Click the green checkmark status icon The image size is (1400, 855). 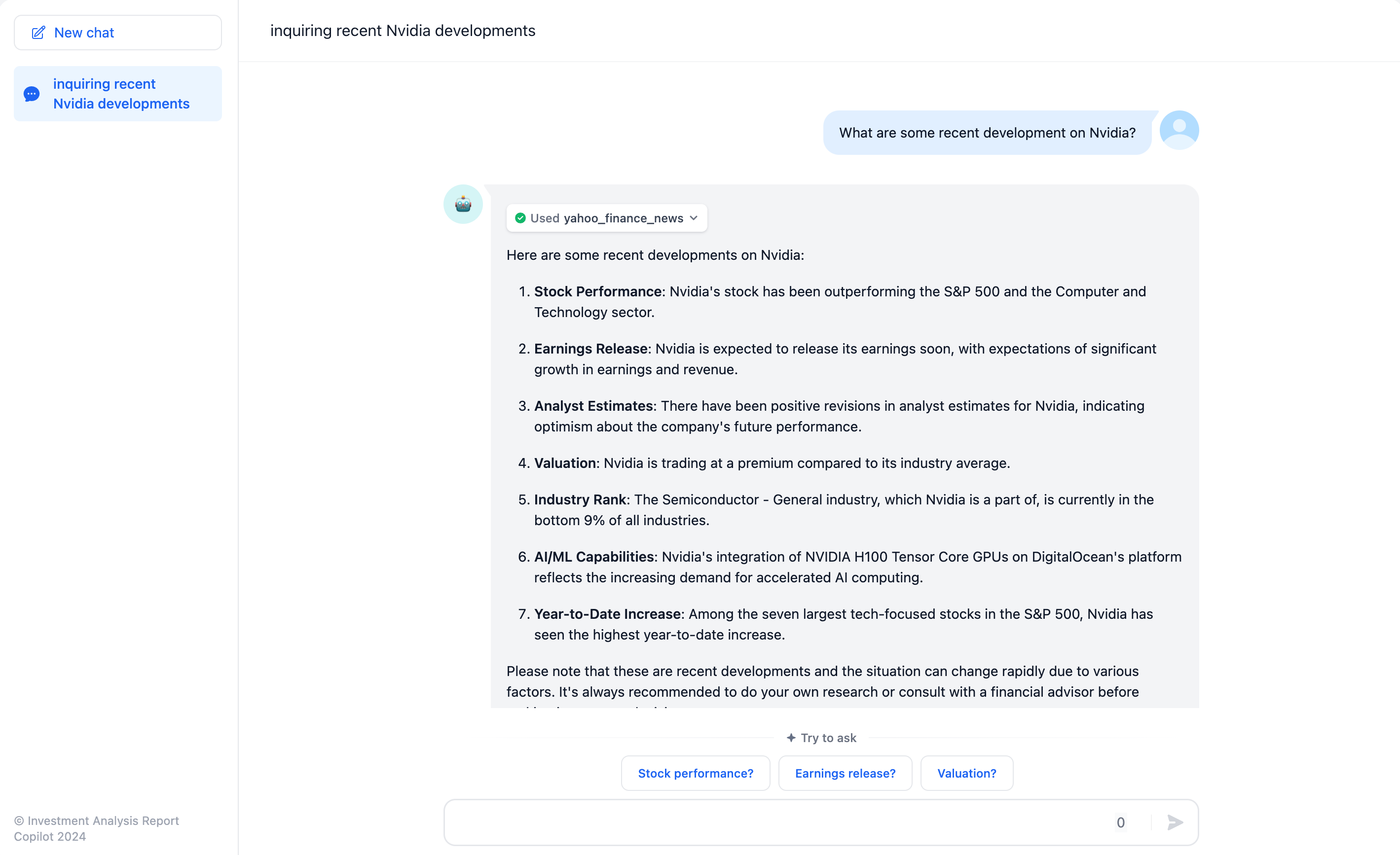(520, 218)
